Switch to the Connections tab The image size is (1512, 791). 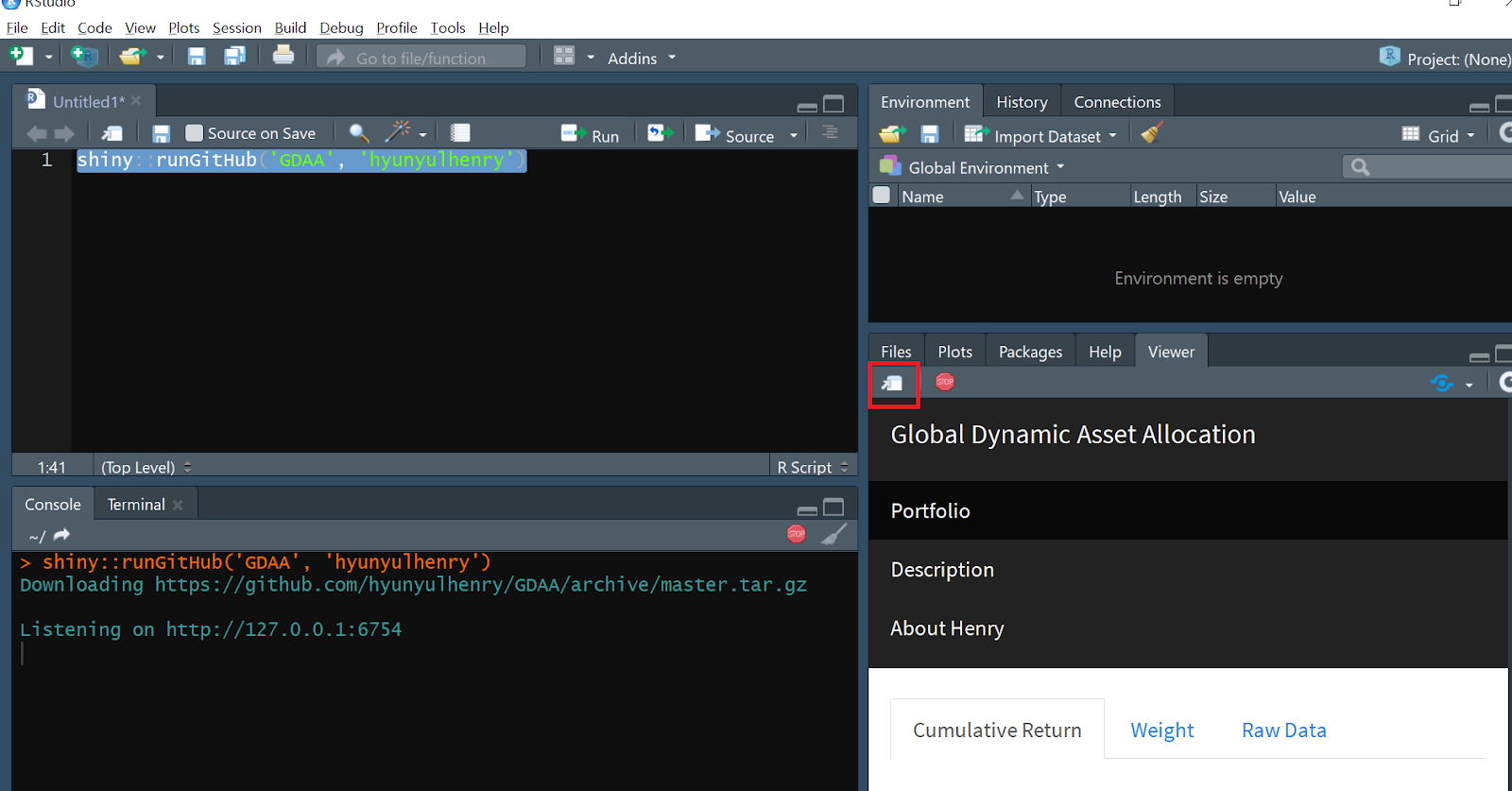1117,101
